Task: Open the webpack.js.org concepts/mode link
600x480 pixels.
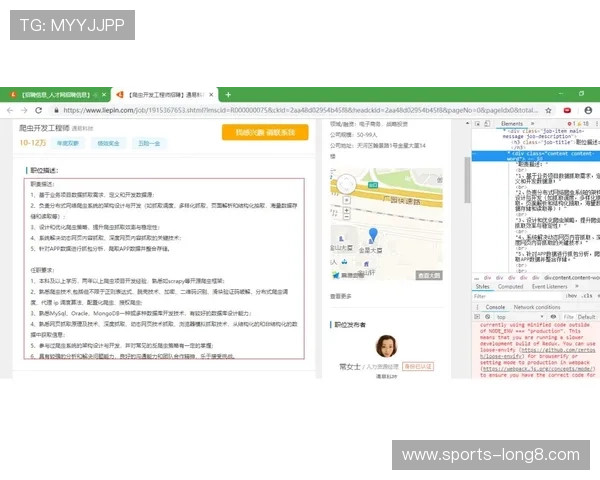Action: 538,369
